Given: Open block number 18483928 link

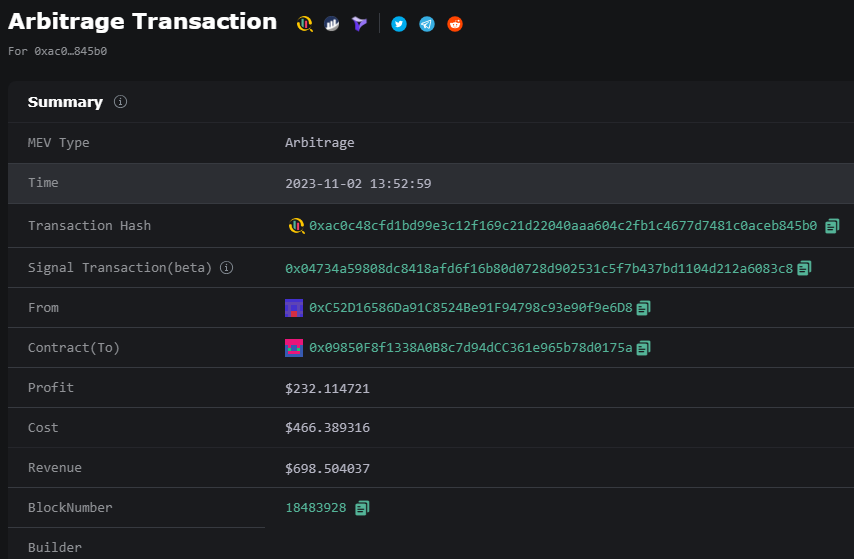Looking at the screenshot, I should point(316,508).
